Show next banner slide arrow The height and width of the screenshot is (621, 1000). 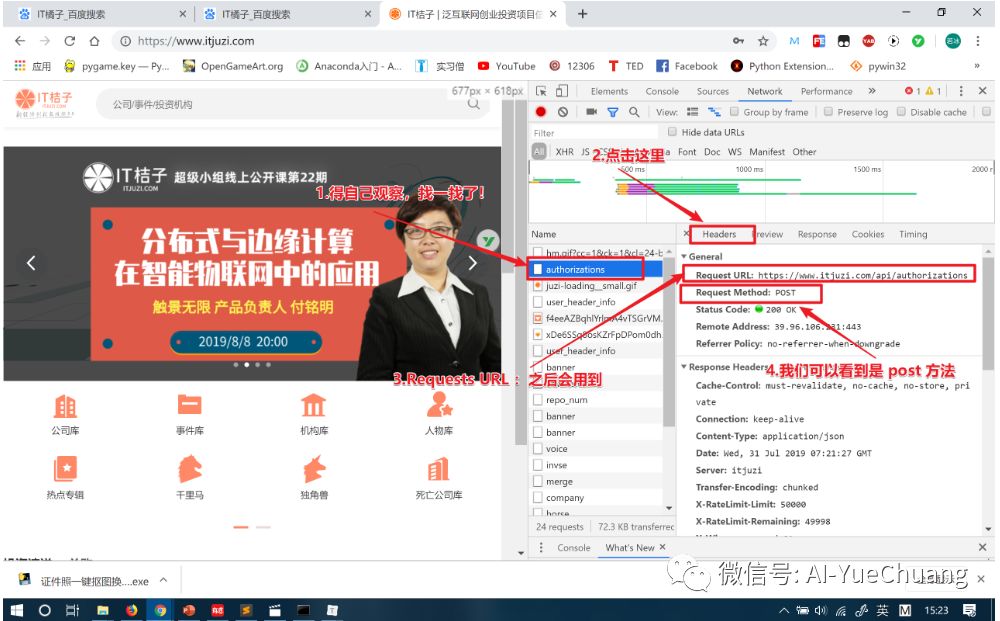coord(472,263)
